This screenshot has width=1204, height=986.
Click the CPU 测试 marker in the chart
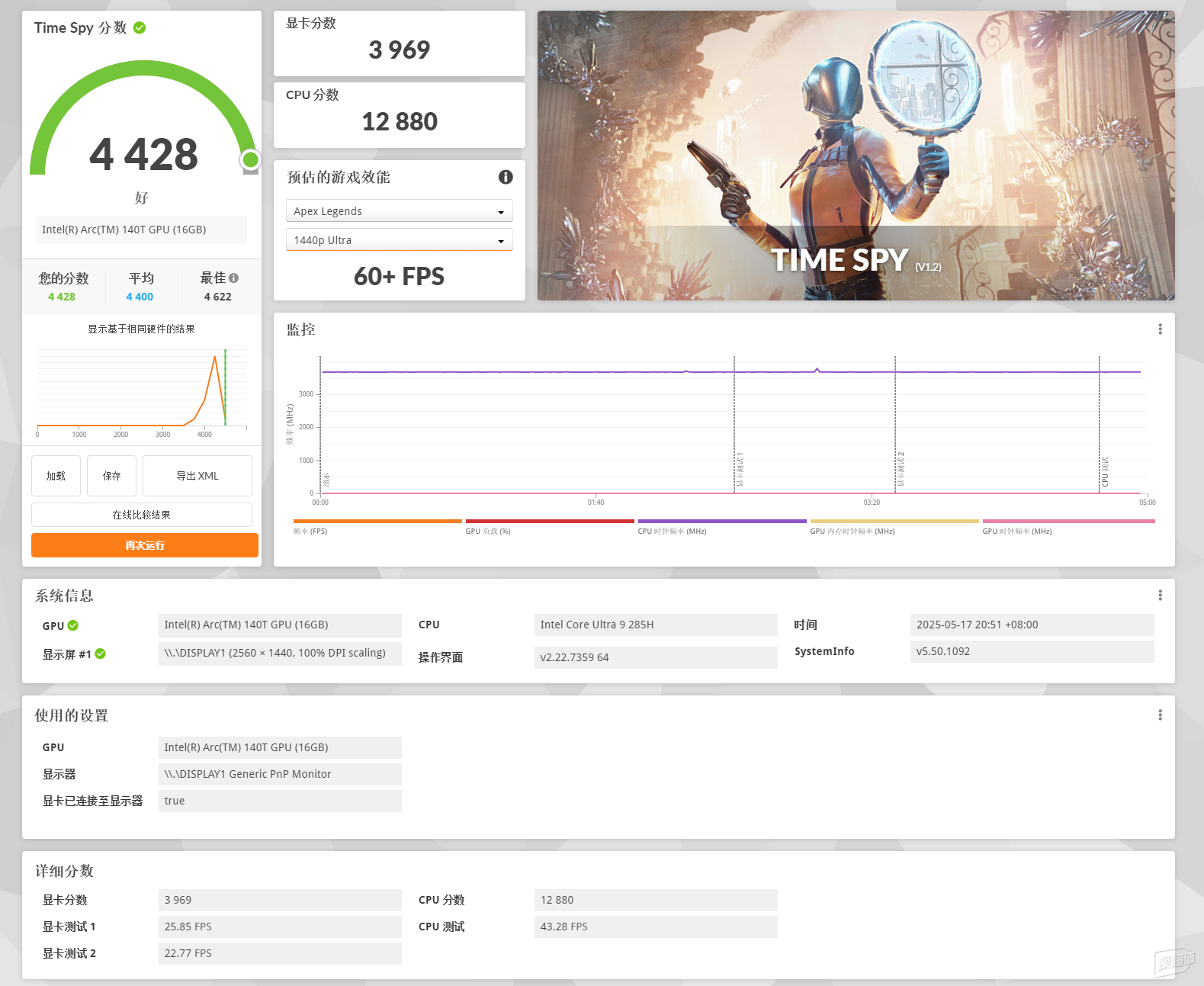(1104, 472)
